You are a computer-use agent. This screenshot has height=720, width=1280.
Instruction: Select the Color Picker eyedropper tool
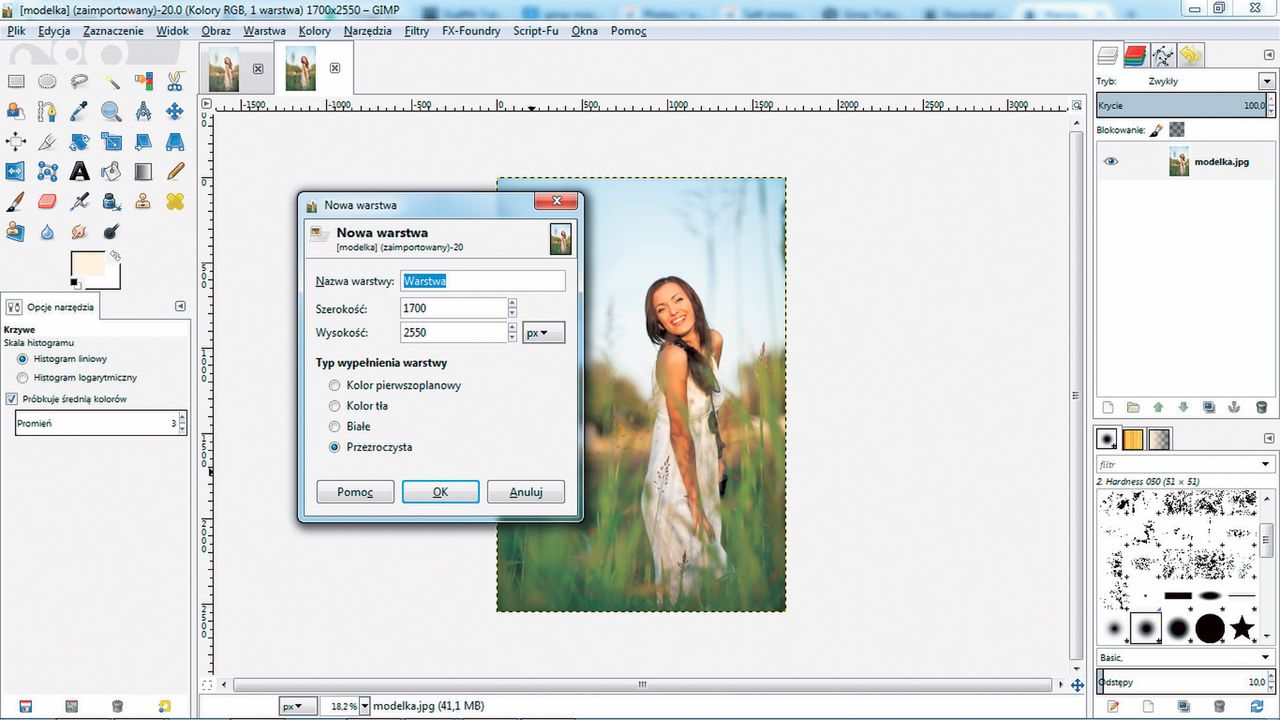click(79, 112)
